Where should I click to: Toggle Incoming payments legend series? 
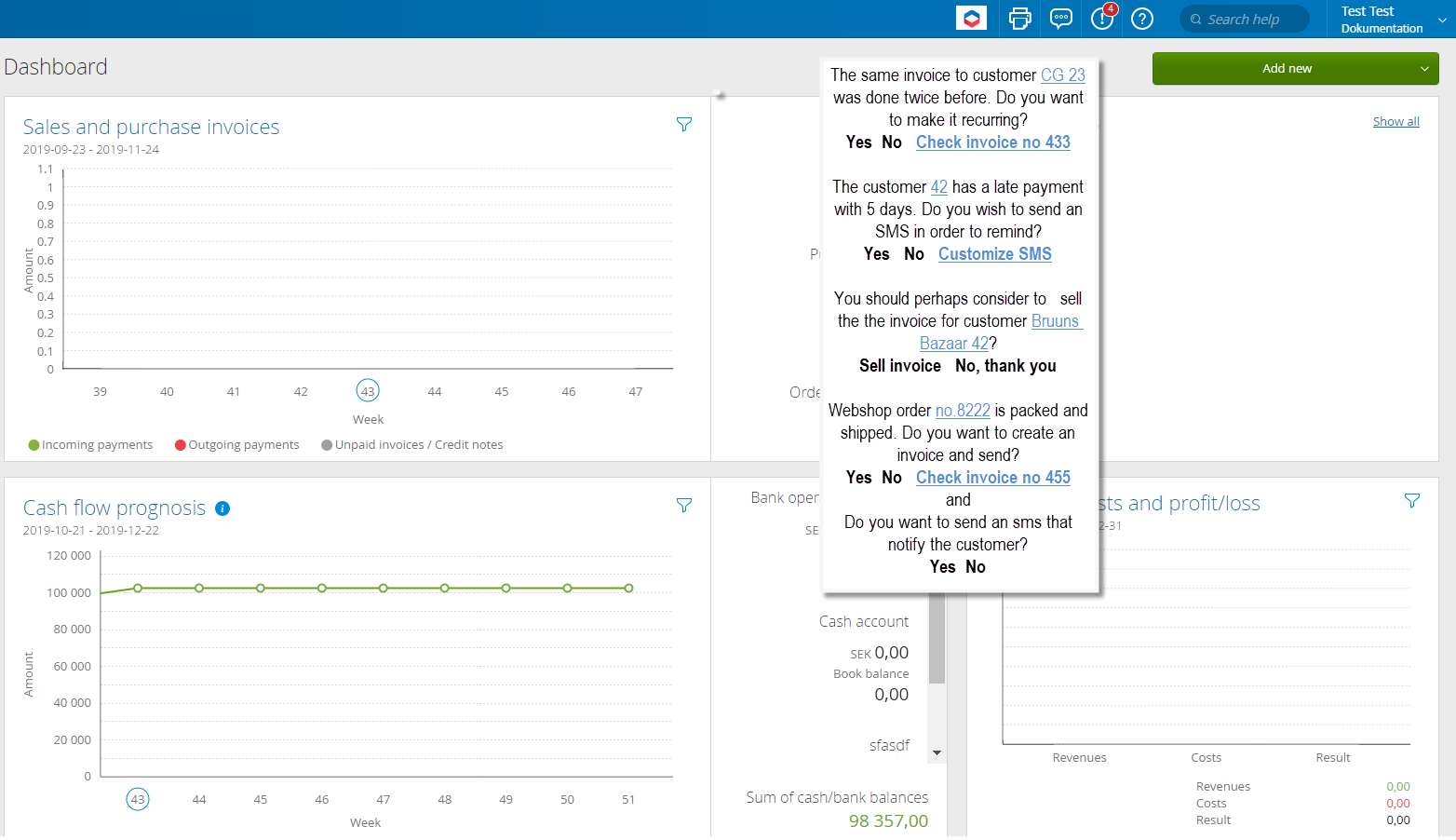click(x=90, y=445)
